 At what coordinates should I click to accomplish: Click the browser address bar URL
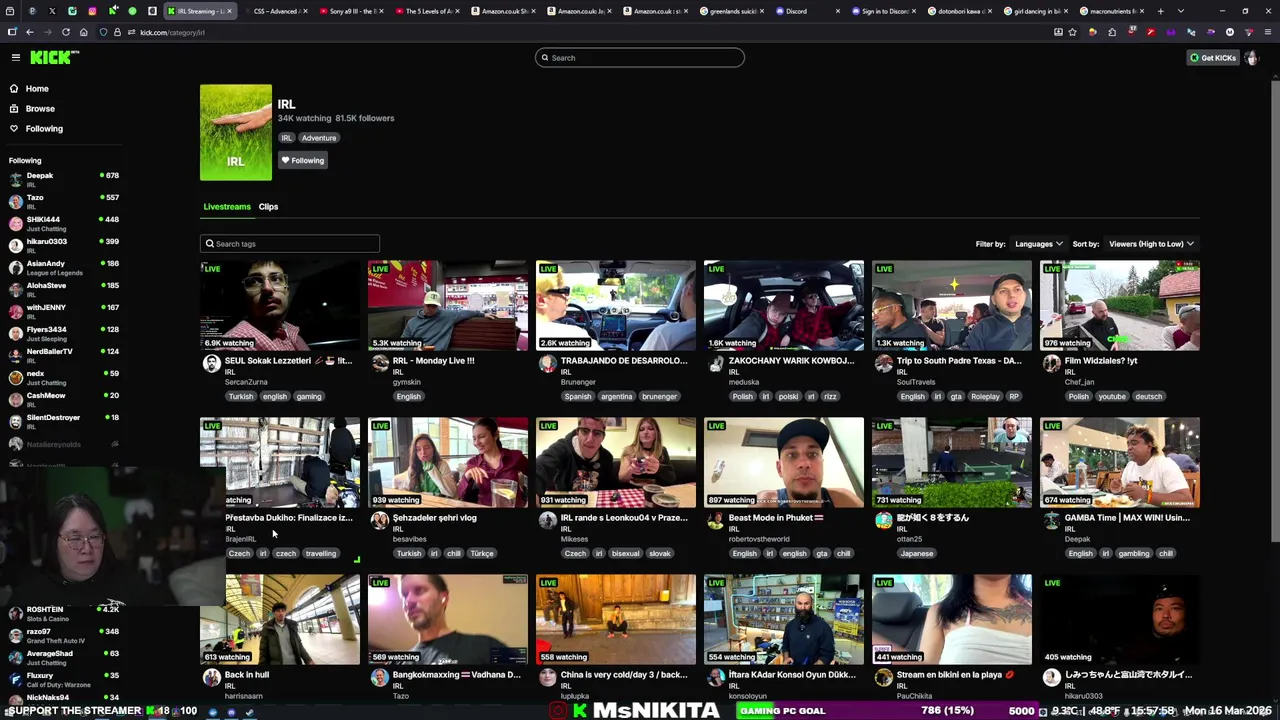(x=172, y=33)
